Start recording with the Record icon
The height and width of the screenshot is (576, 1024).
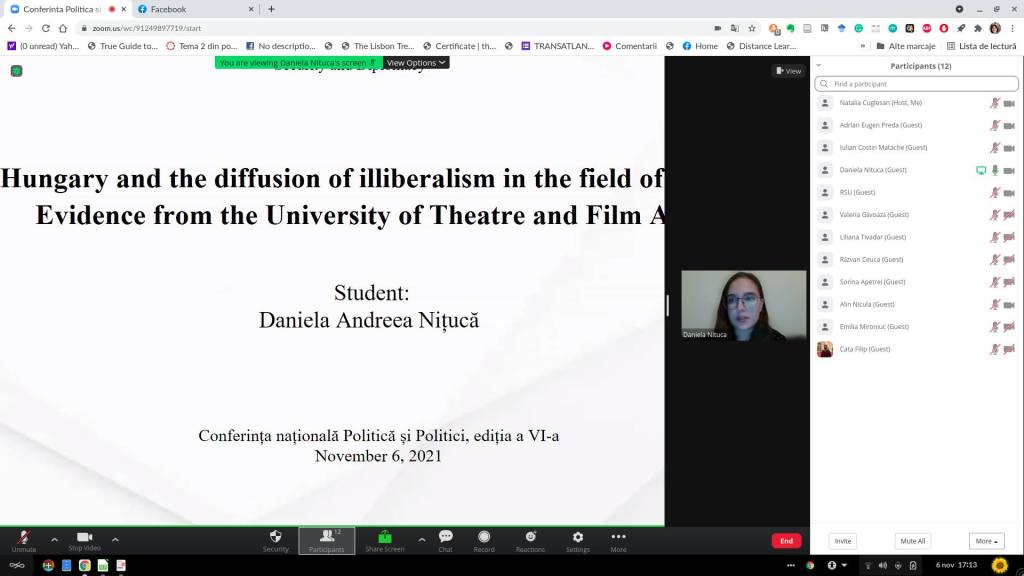(x=484, y=537)
